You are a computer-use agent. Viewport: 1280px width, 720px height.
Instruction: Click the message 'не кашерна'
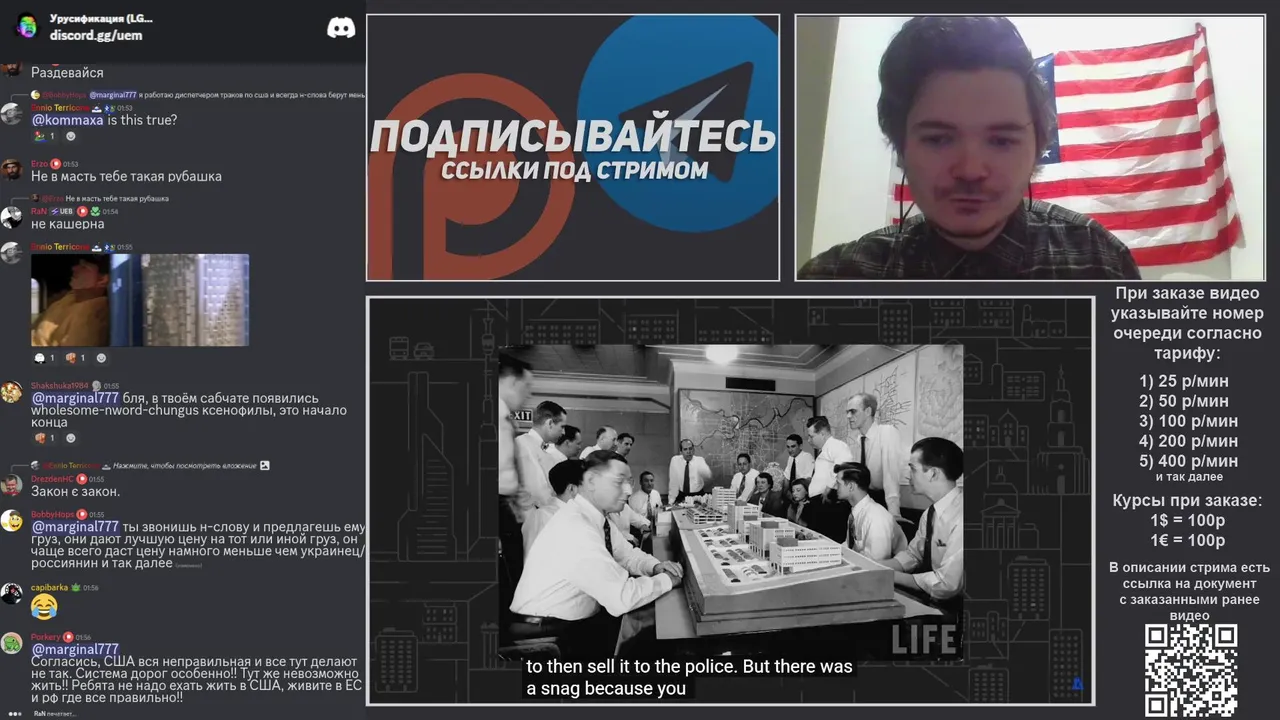coord(67,224)
